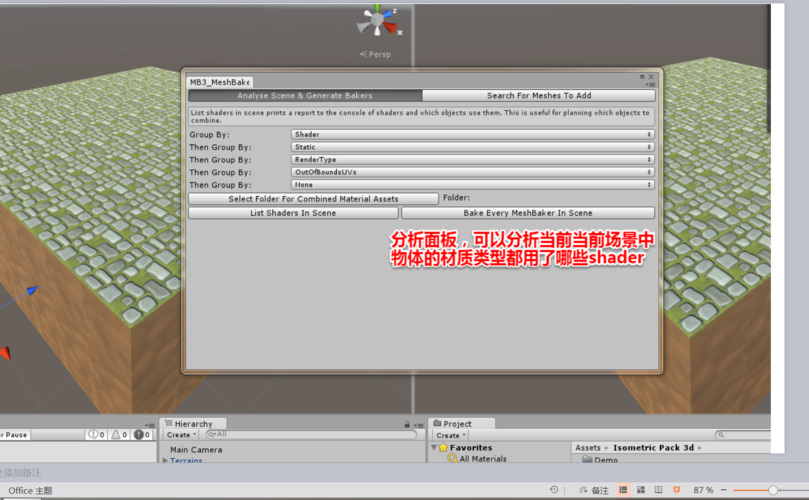This screenshot has width=809, height=500.
Task: Open the Then Group By None dropdown
Action: tap(473, 185)
